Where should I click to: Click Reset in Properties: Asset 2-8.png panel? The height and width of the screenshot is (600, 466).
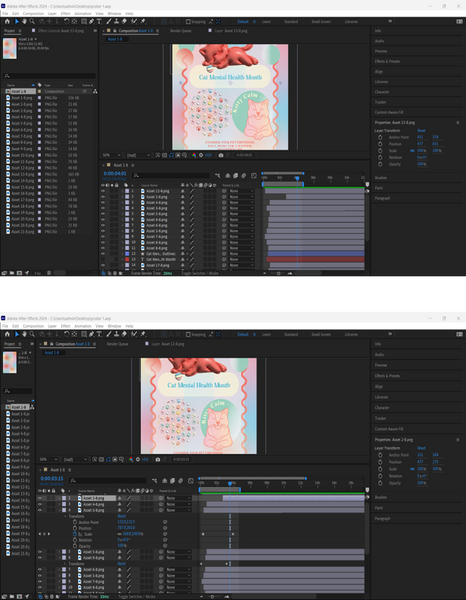tap(421, 448)
